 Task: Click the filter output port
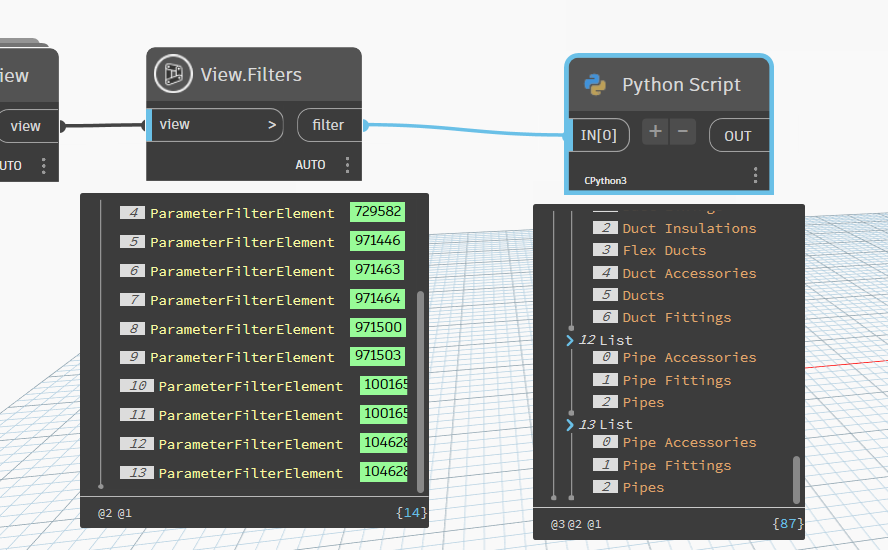coord(329,125)
